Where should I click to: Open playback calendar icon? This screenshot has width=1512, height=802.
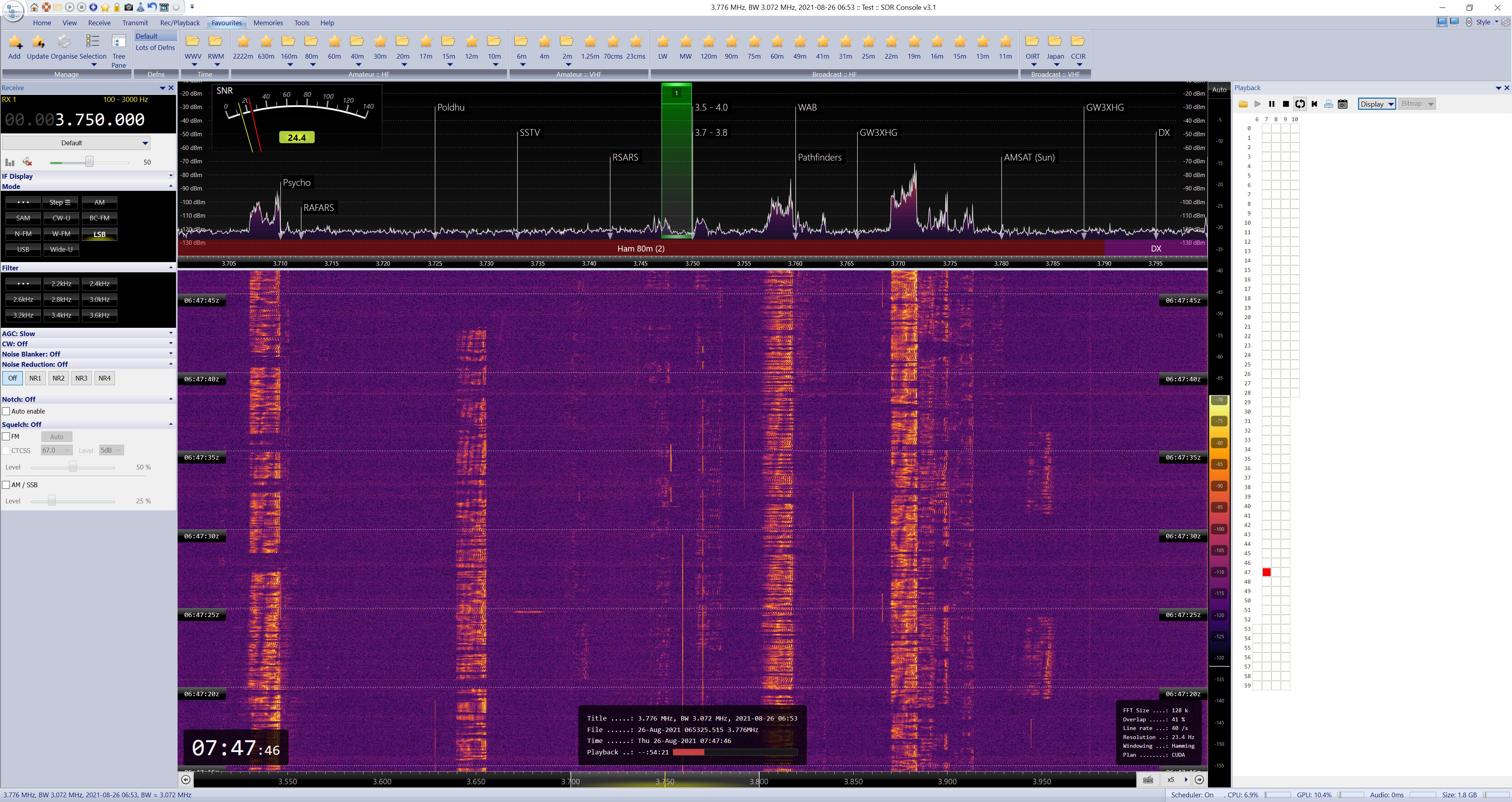[x=1342, y=104]
